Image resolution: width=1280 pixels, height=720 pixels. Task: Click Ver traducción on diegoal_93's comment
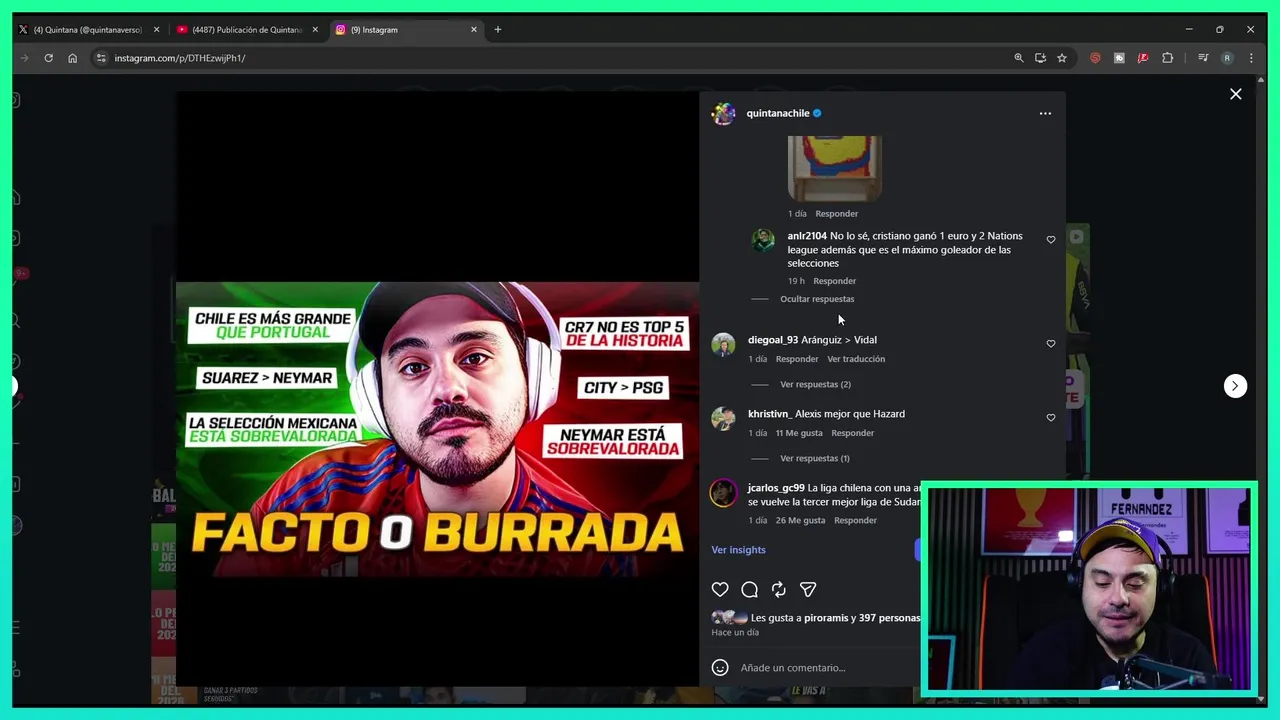[856, 359]
